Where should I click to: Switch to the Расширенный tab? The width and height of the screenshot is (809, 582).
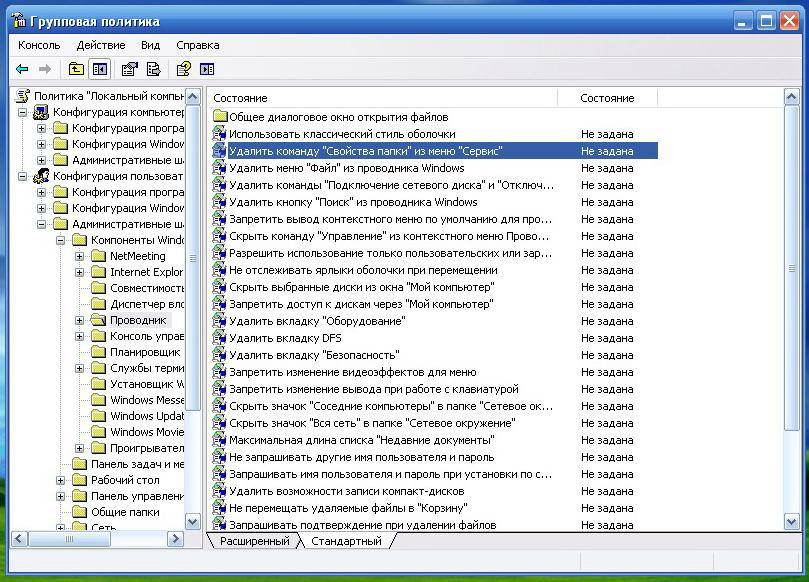(254, 541)
